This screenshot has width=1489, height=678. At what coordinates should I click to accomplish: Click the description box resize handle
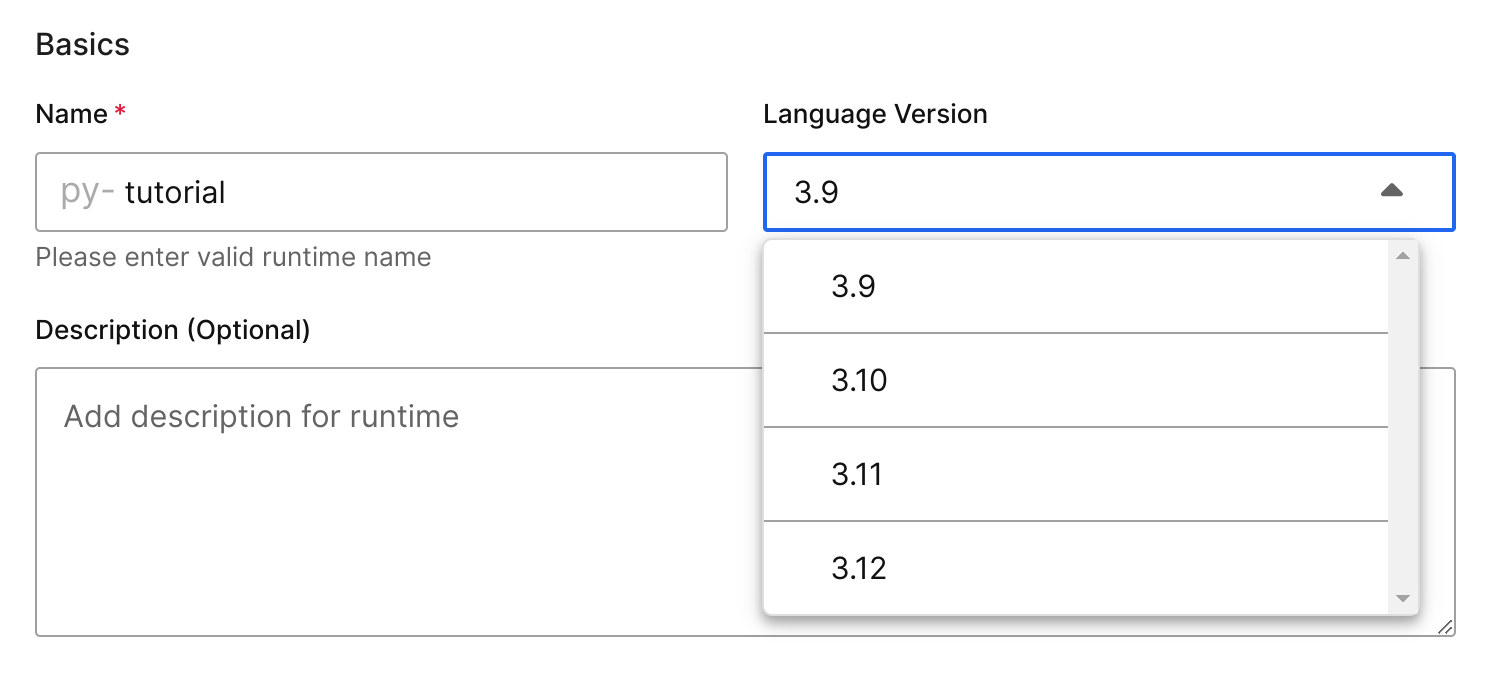(1444, 626)
